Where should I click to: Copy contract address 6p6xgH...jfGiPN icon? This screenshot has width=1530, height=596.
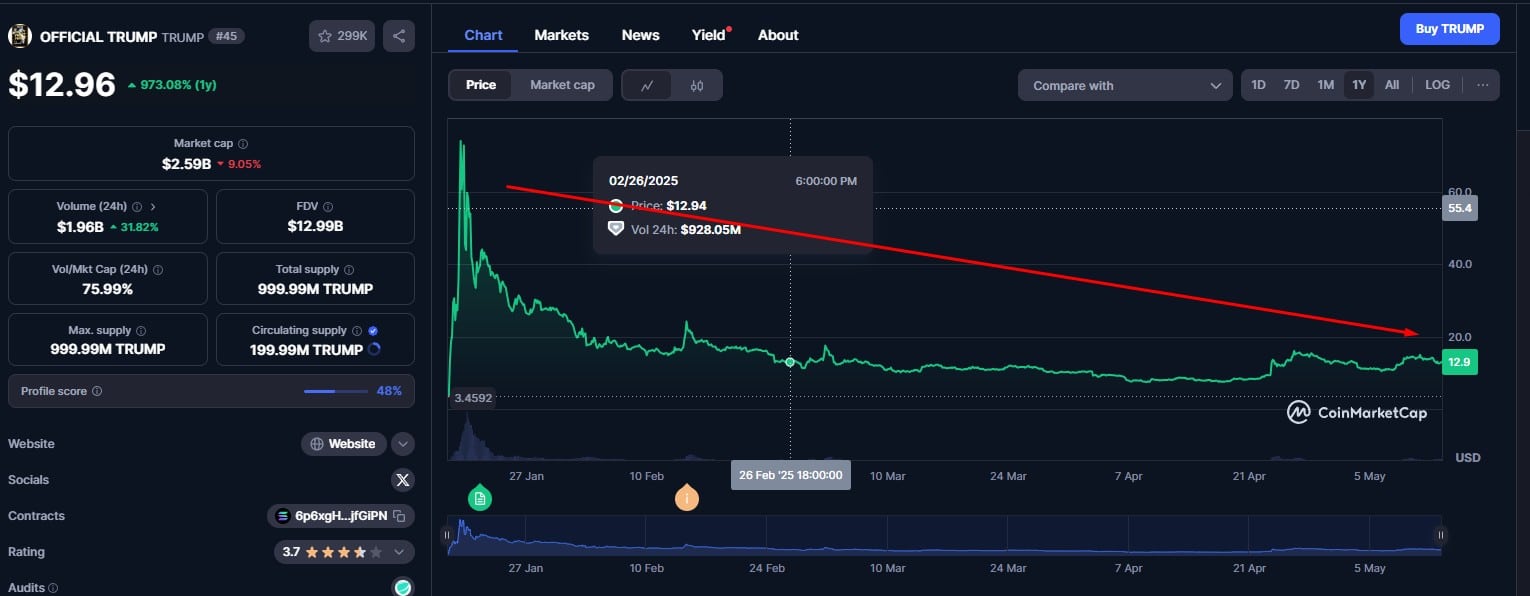(398, 516)
